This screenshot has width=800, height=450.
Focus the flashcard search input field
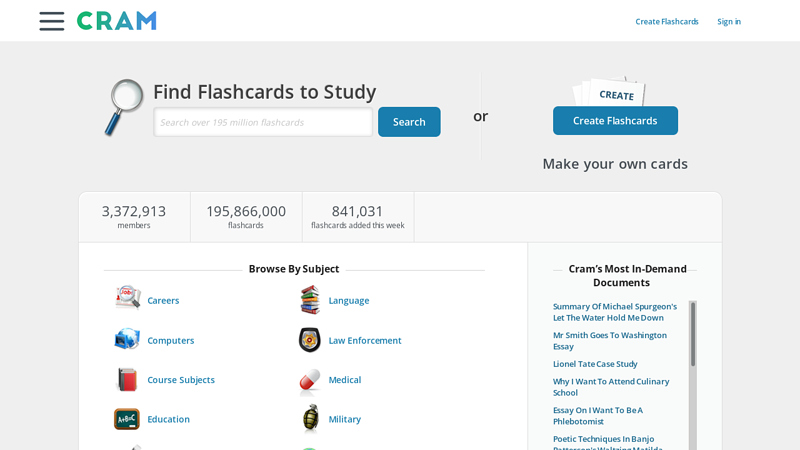263,122
